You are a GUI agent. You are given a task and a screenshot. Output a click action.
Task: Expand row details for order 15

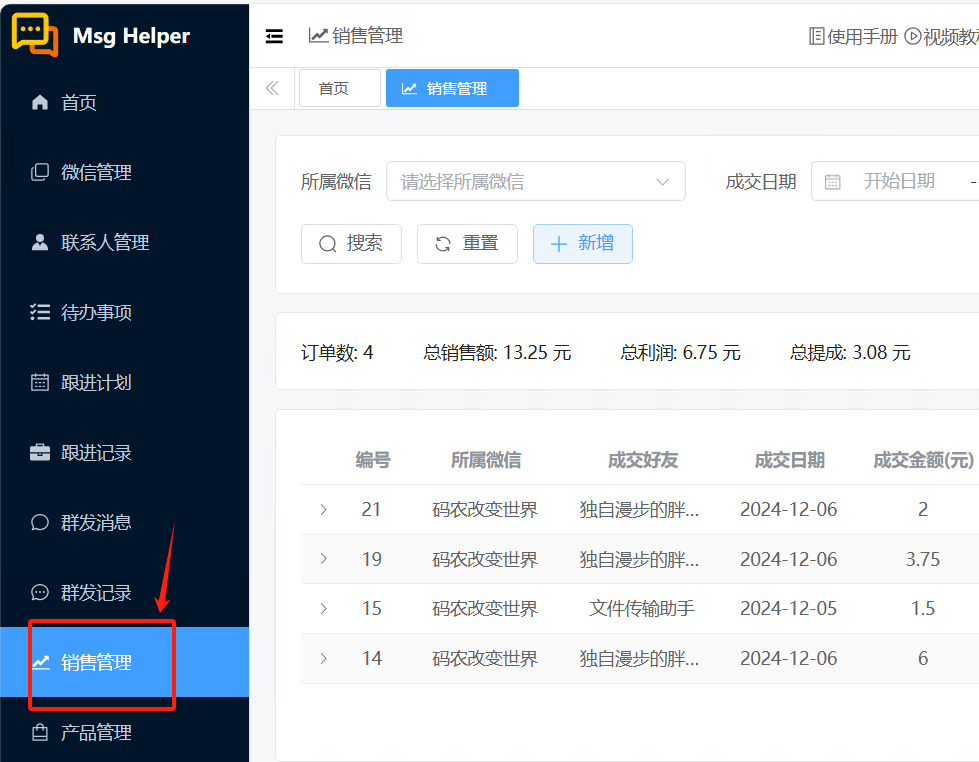[323, 608]
